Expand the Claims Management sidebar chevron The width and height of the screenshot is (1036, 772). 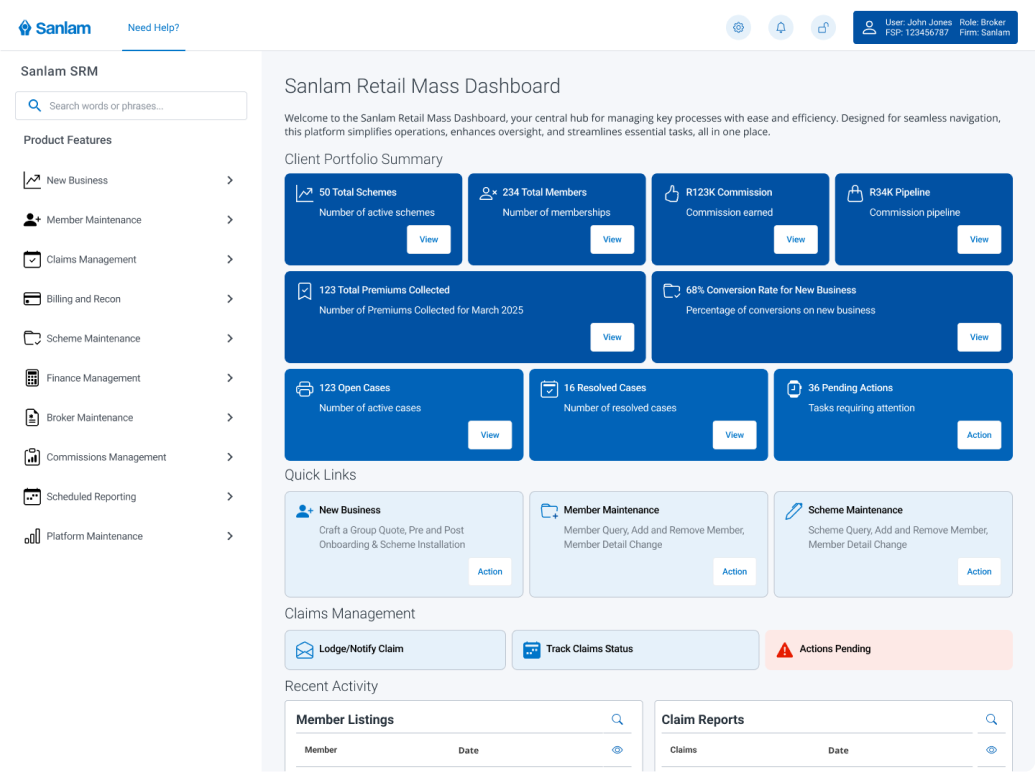(230, 259)
